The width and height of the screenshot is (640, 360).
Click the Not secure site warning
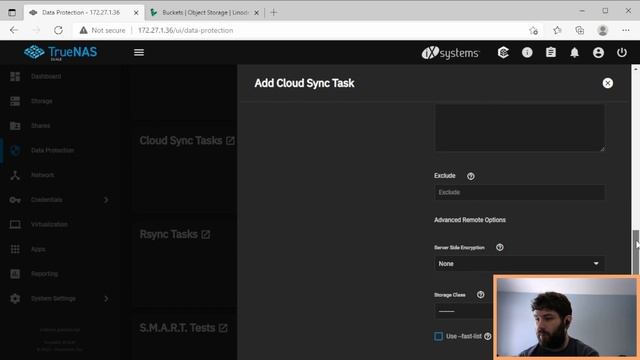[x=102, y=30]
